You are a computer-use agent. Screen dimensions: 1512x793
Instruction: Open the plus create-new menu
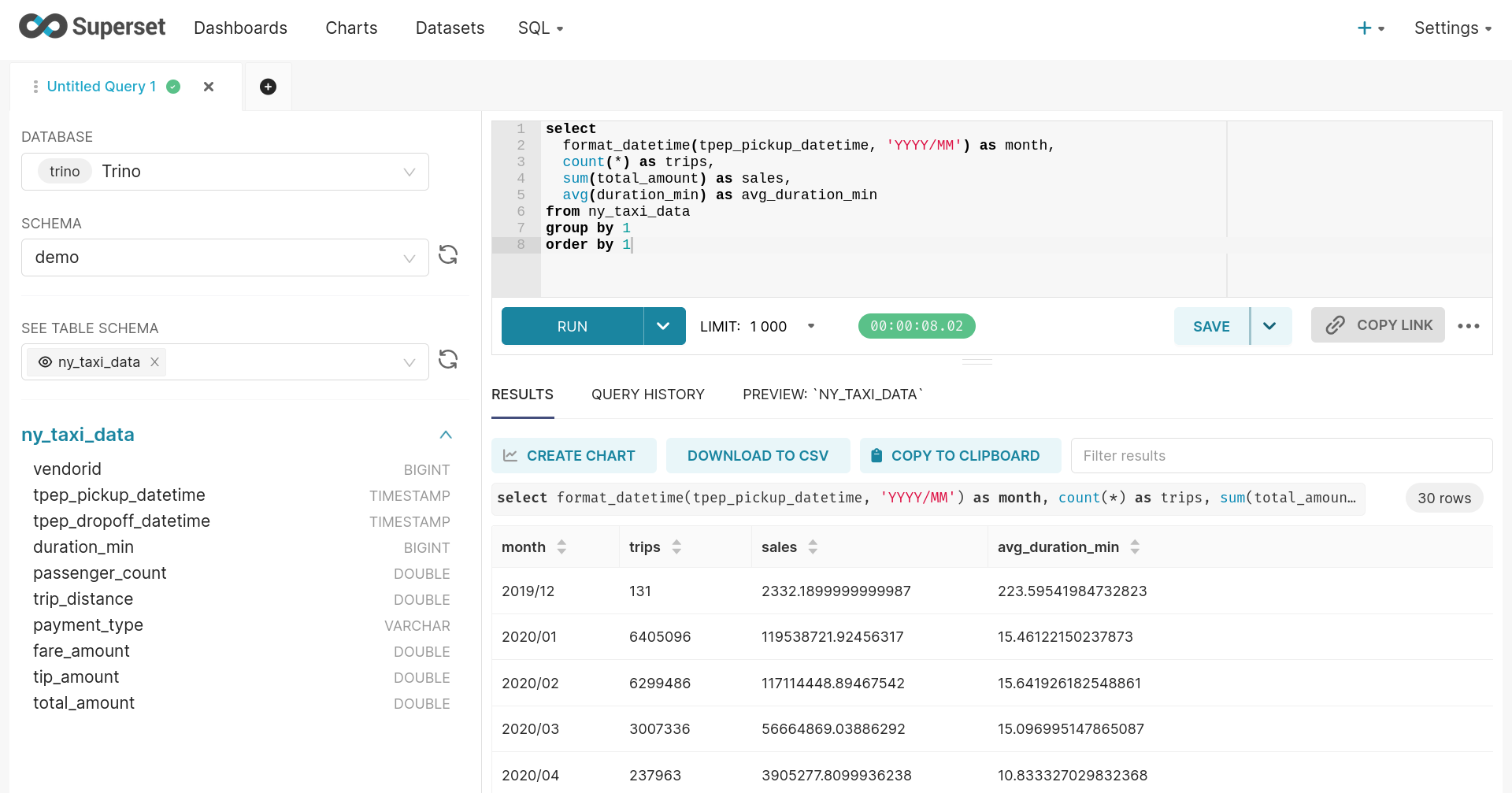(1370, 28)
